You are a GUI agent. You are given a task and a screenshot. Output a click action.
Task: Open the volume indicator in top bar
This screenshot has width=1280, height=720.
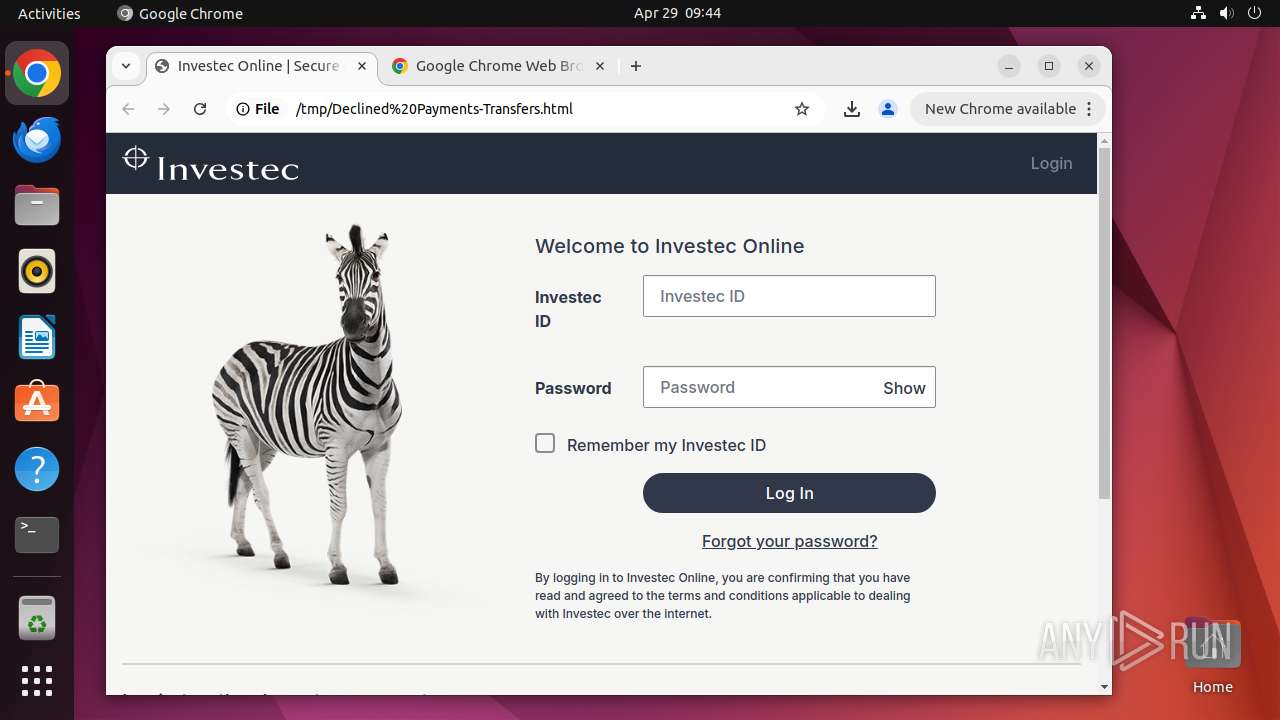click(x=1226, y=13)
